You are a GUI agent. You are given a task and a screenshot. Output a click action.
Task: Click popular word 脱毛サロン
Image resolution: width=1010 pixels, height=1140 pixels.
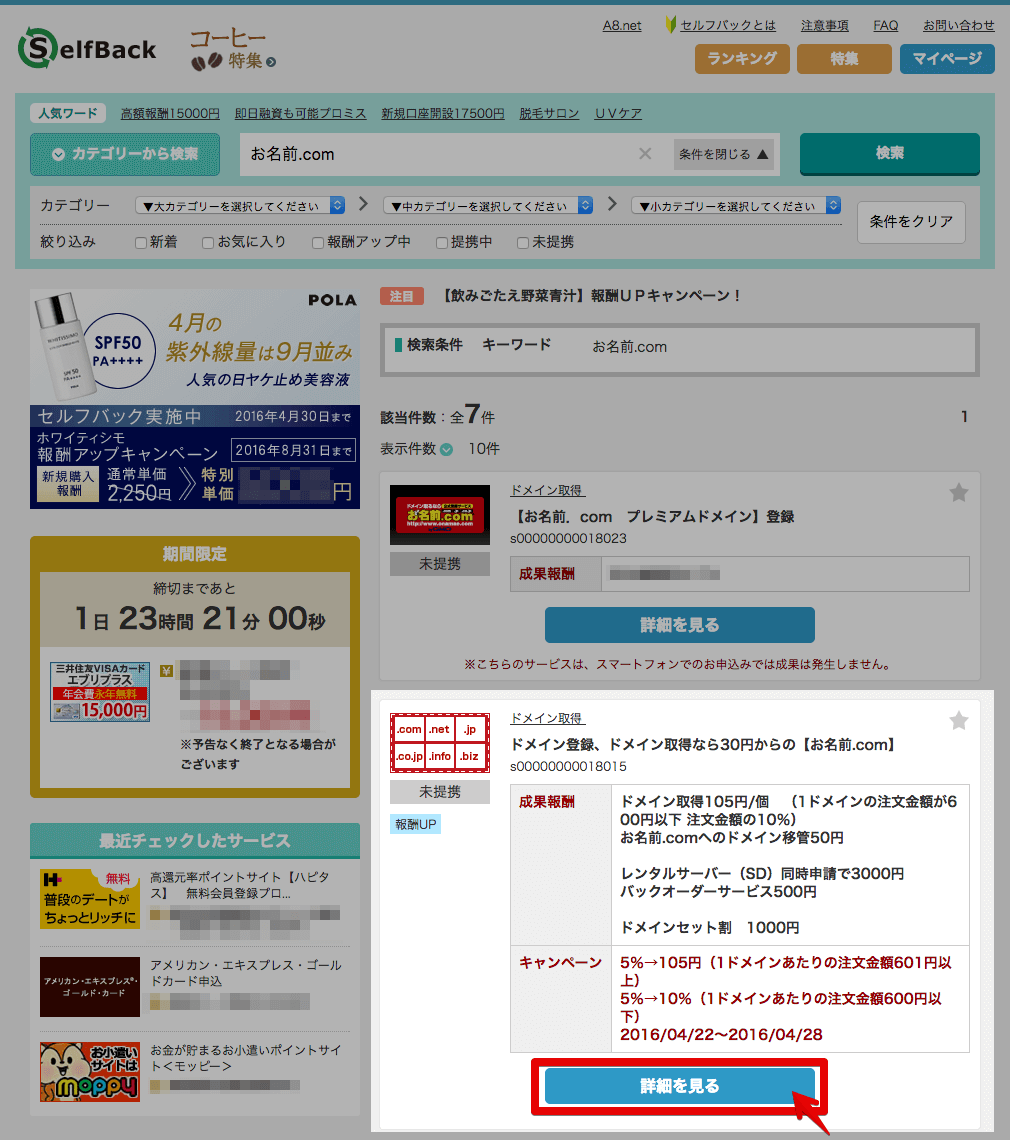(x=549, y=113)
